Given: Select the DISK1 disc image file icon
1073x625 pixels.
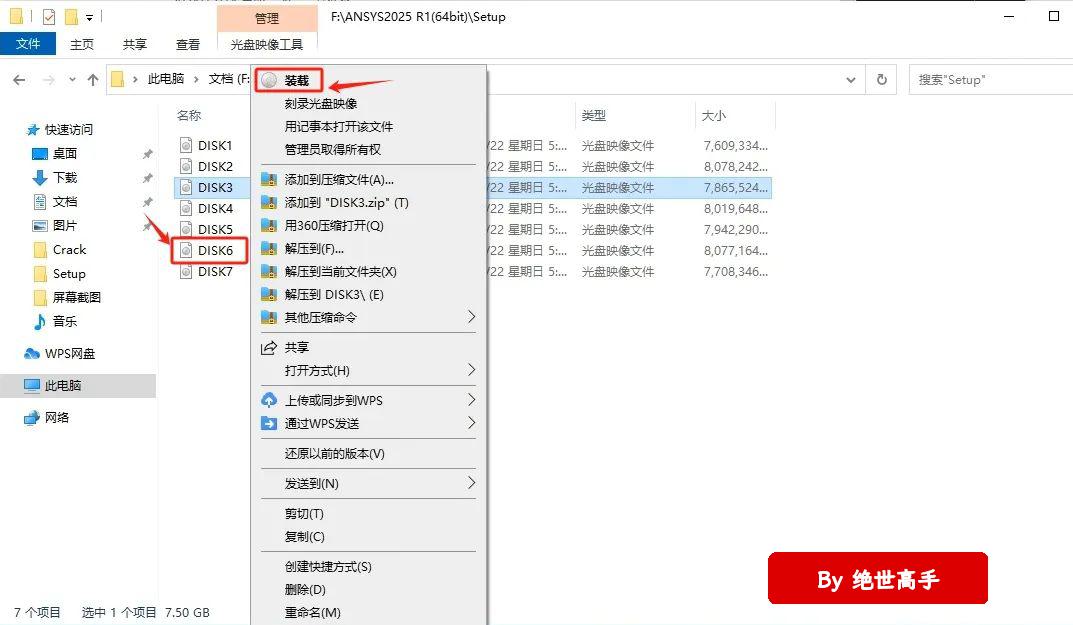Looking at the screenshot, I should click(186, 146).
